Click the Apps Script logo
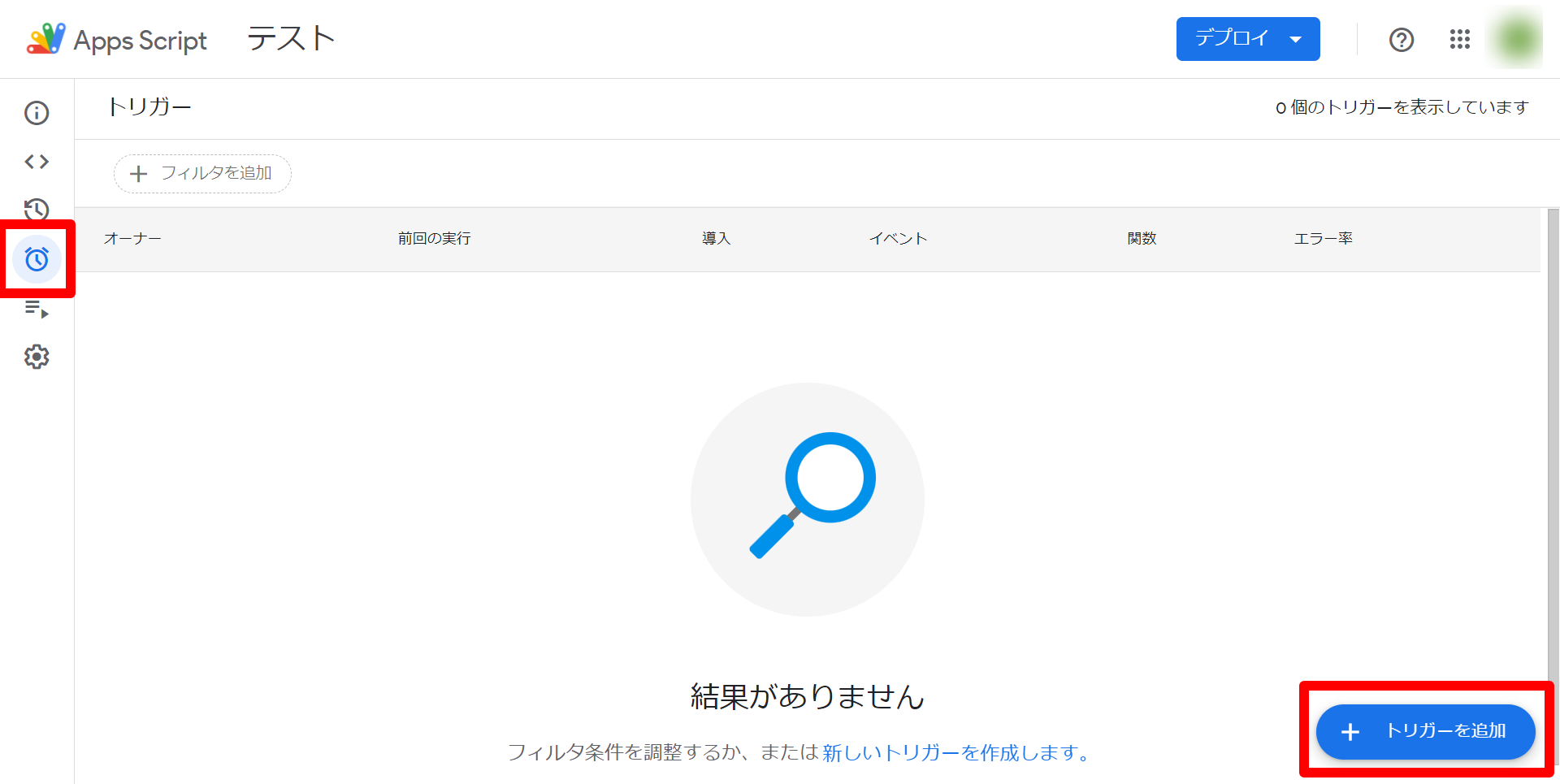Viewport: 1560px width, 784px height. pyautogui.click(x=46, y=38)
